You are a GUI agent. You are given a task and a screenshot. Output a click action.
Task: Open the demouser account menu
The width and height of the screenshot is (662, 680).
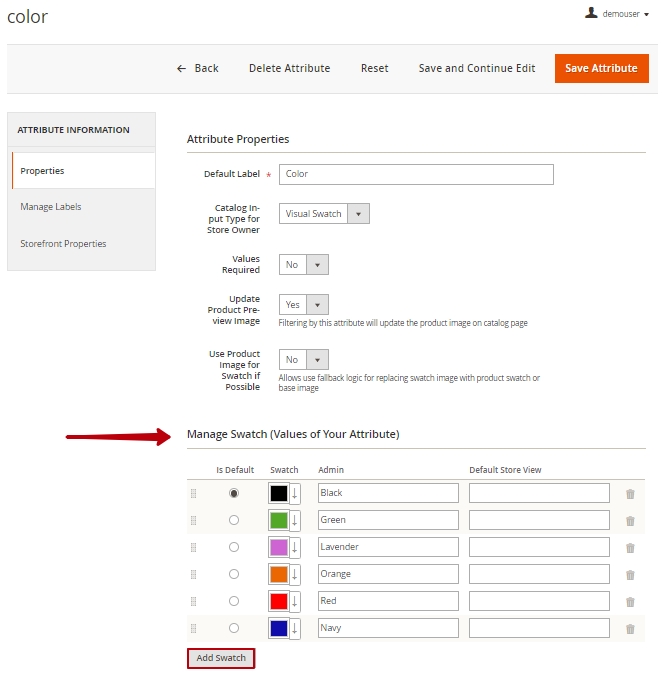pyautogui.click(x=617, y=14)
